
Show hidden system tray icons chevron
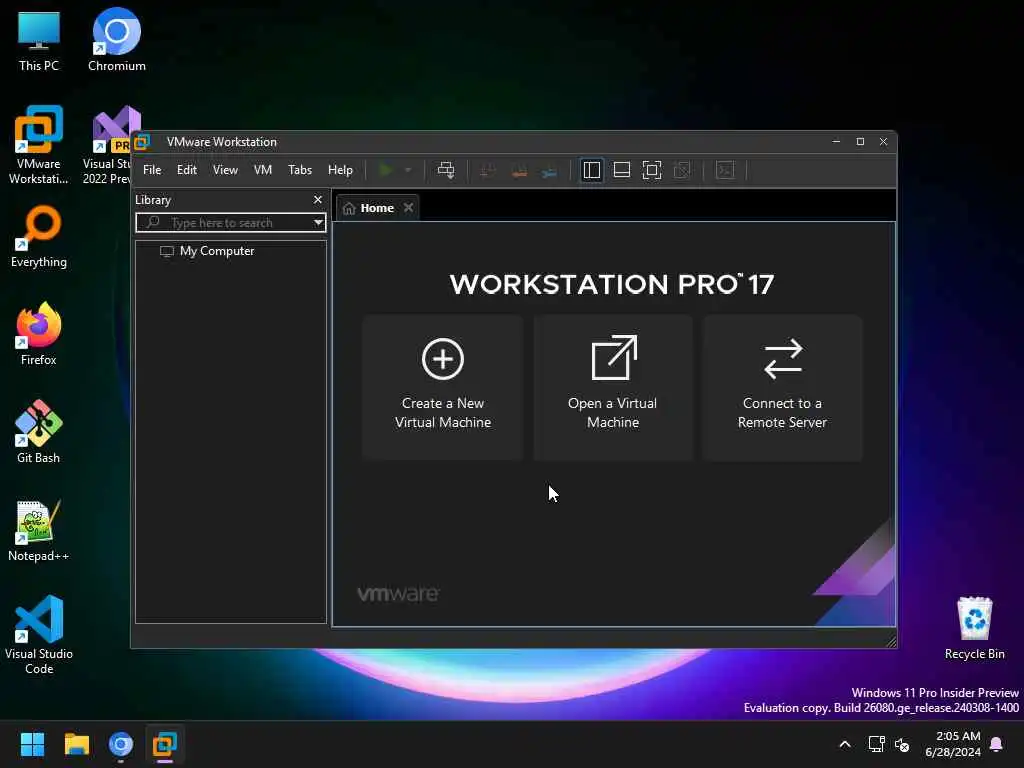coord(845,744)
